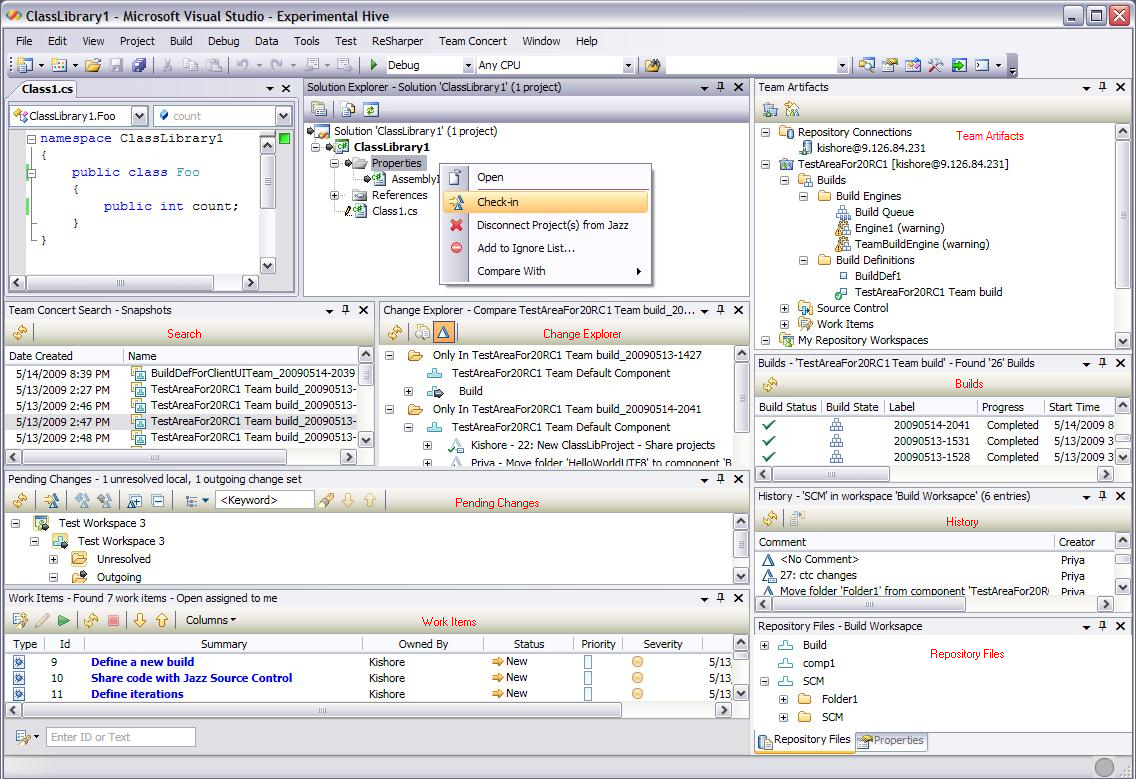Click the New Project icon in main toolbar
This screenshot has height=779, width=1136.
[25, 65]
